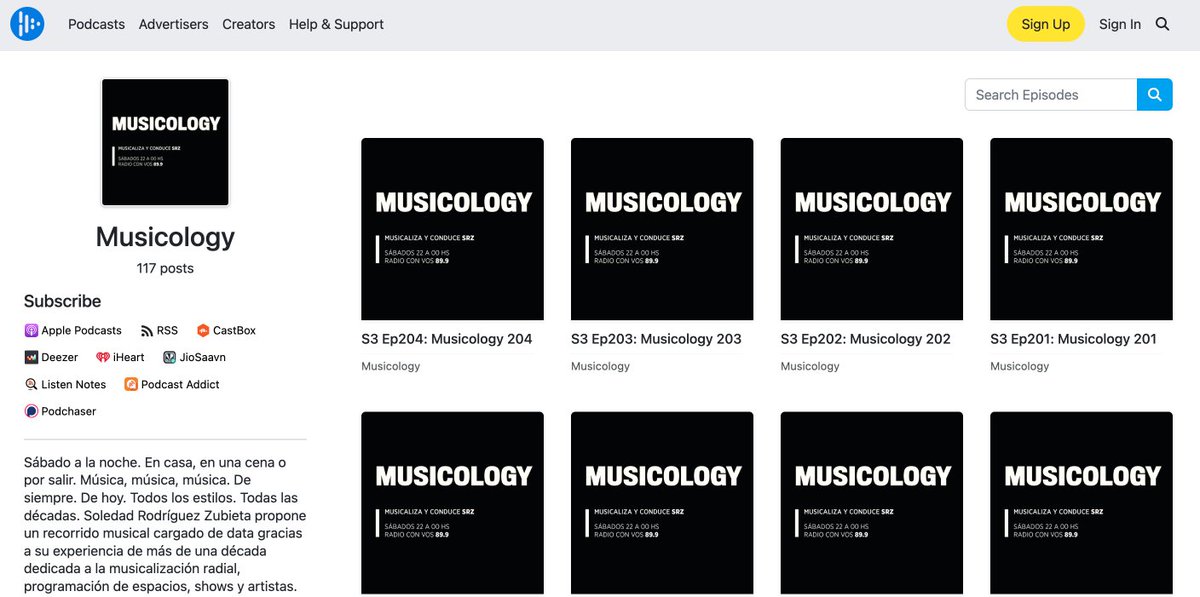1200x597 pixels.
Task: Open Help & Support menu item
Action: pos(336,24)
